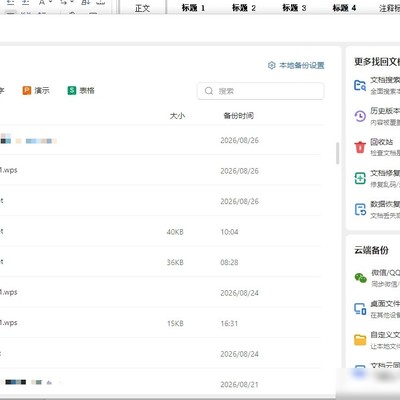Apply the 标题 3 style
400x400 pixels.
point(294,8)
